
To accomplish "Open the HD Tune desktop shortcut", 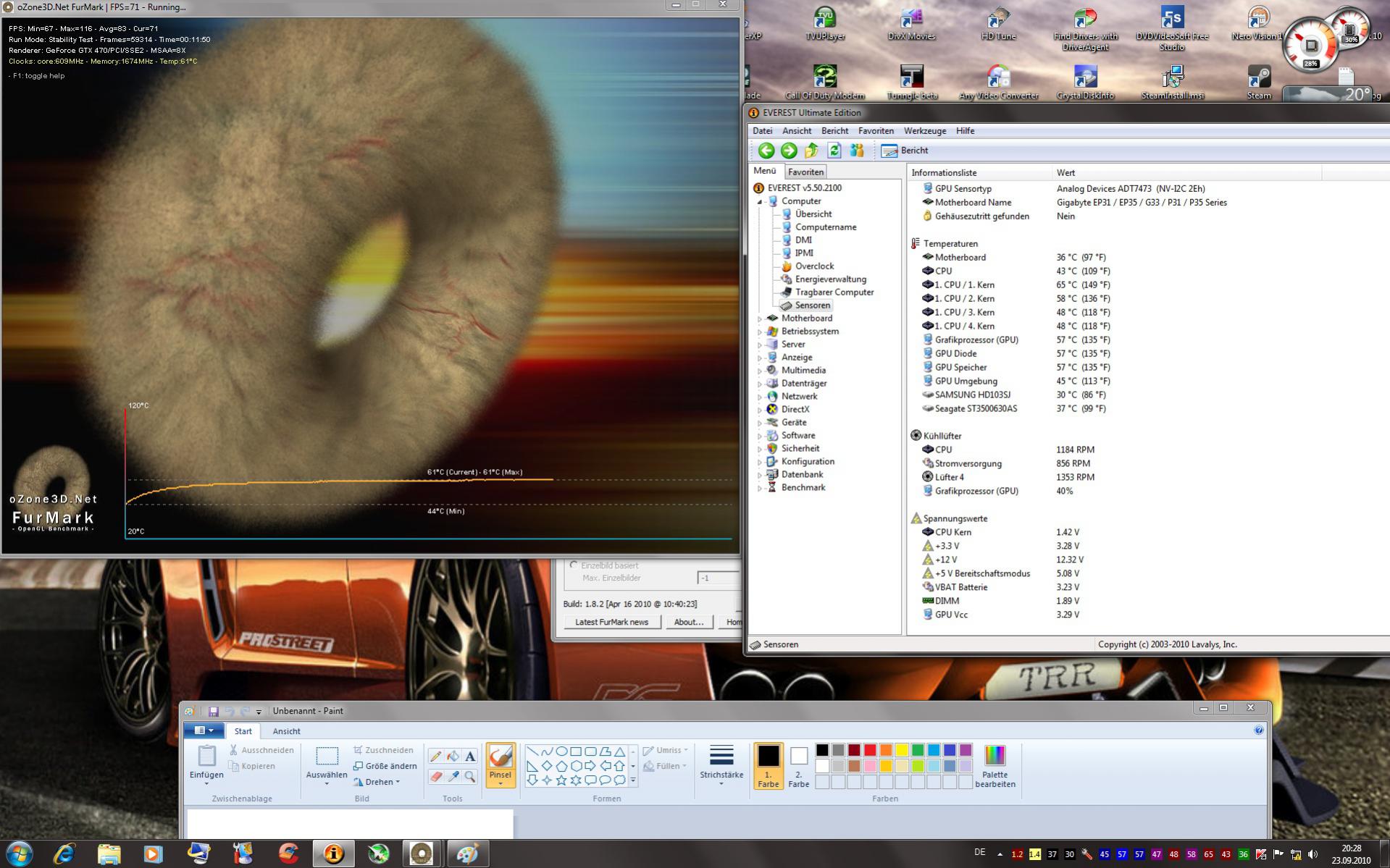I will (998, 24).
